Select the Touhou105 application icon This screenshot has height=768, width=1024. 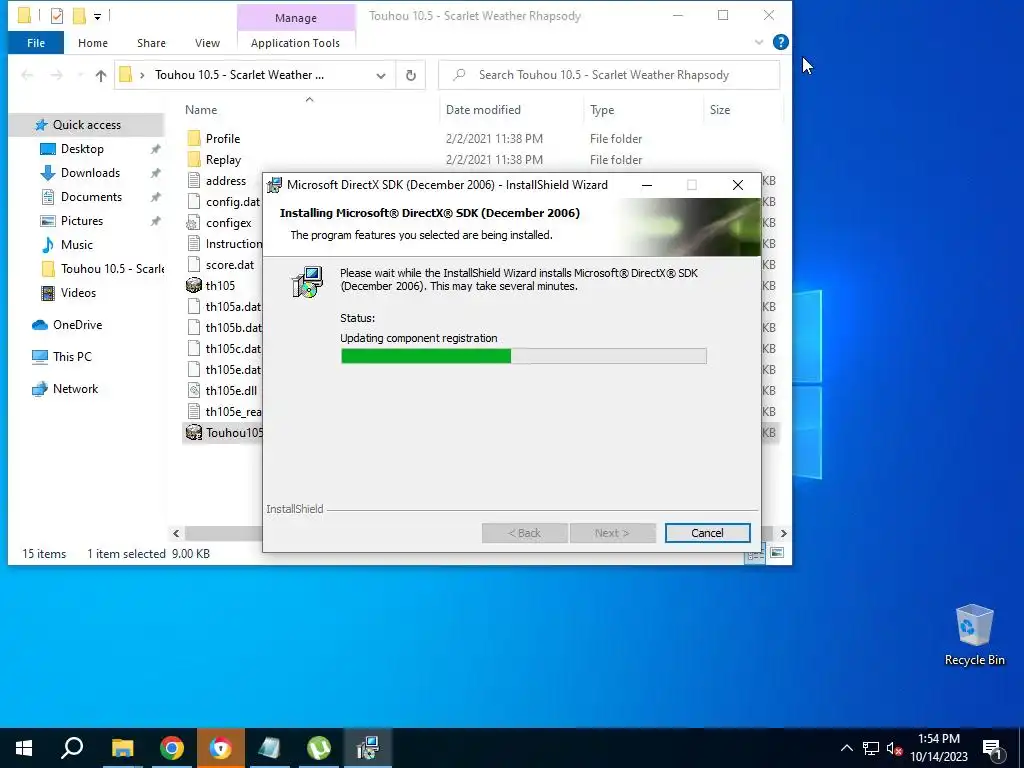(193, 432)
